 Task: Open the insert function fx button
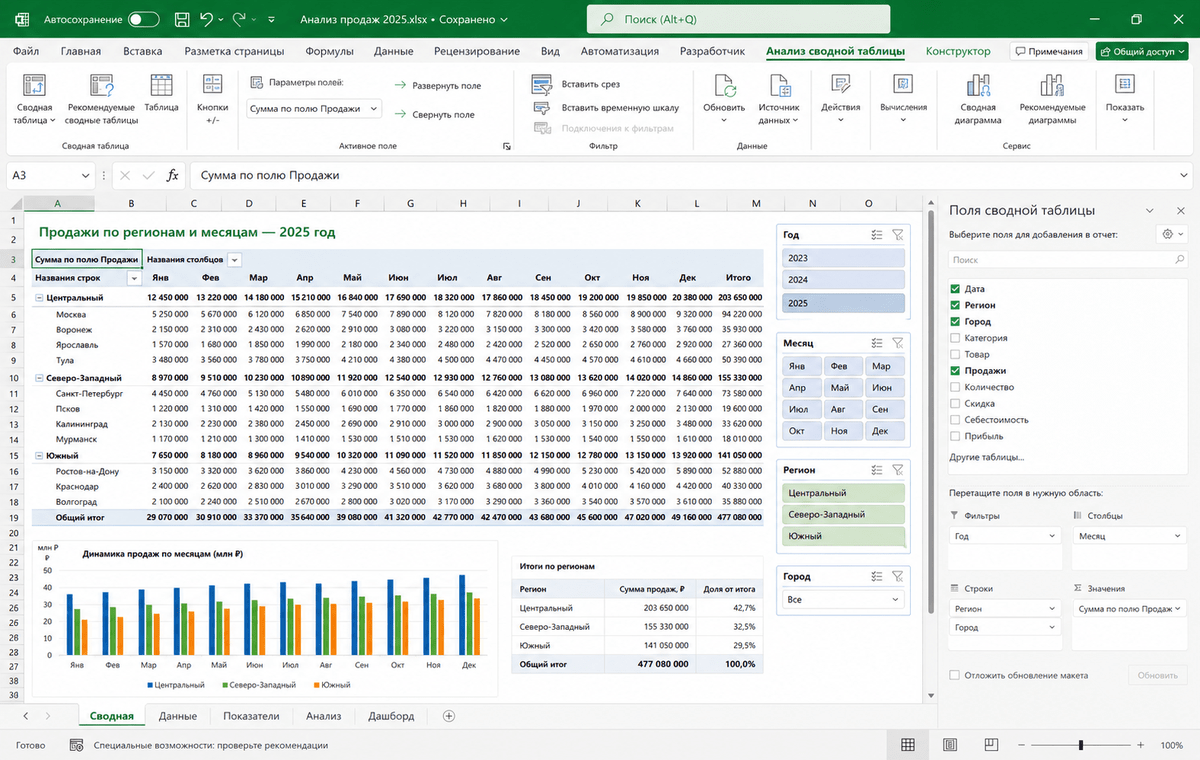point(172,175)
